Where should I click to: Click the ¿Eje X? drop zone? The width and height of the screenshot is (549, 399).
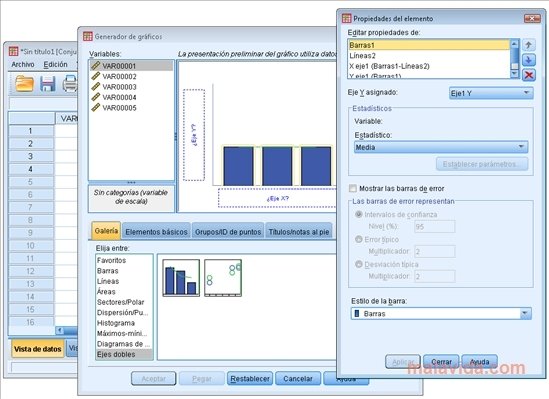pyautogui.click(x=277, y=198)
